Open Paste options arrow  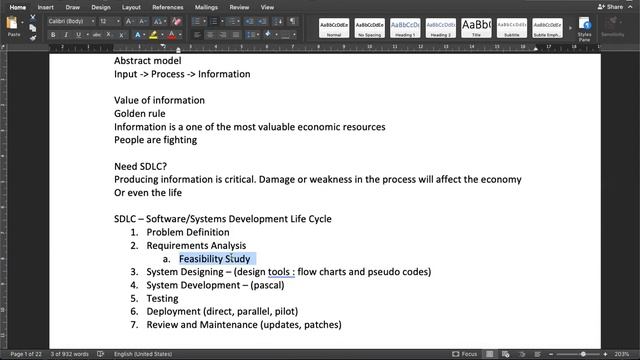pos(22,23)
